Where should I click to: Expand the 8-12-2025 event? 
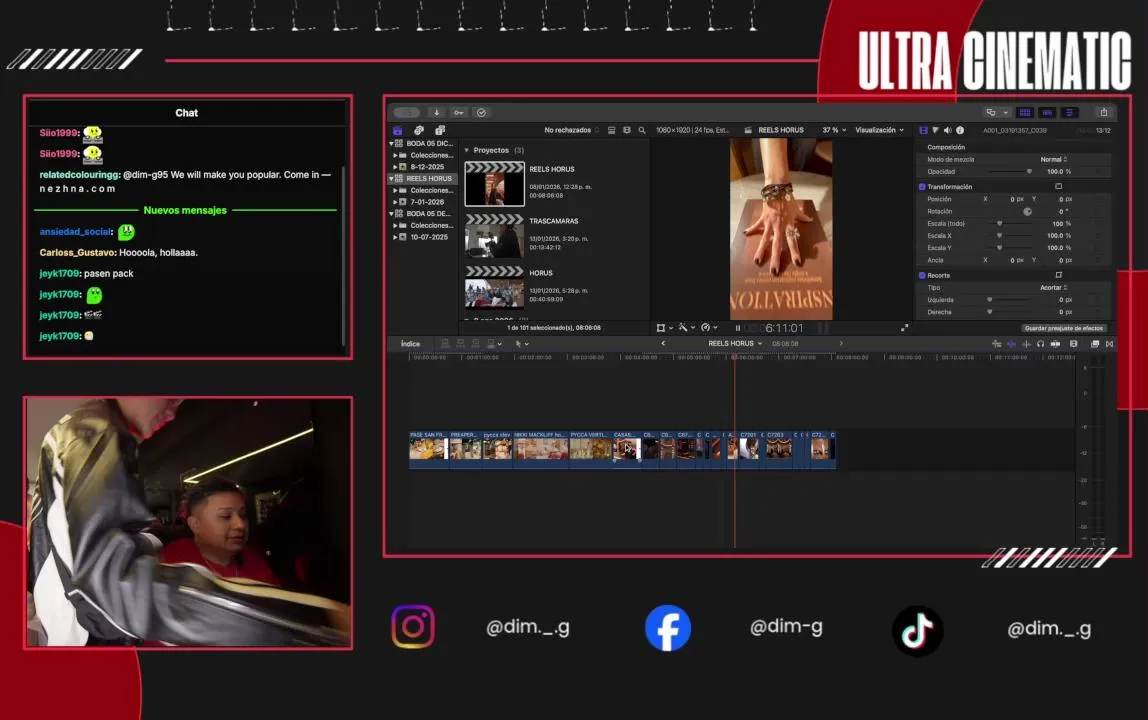395,167
